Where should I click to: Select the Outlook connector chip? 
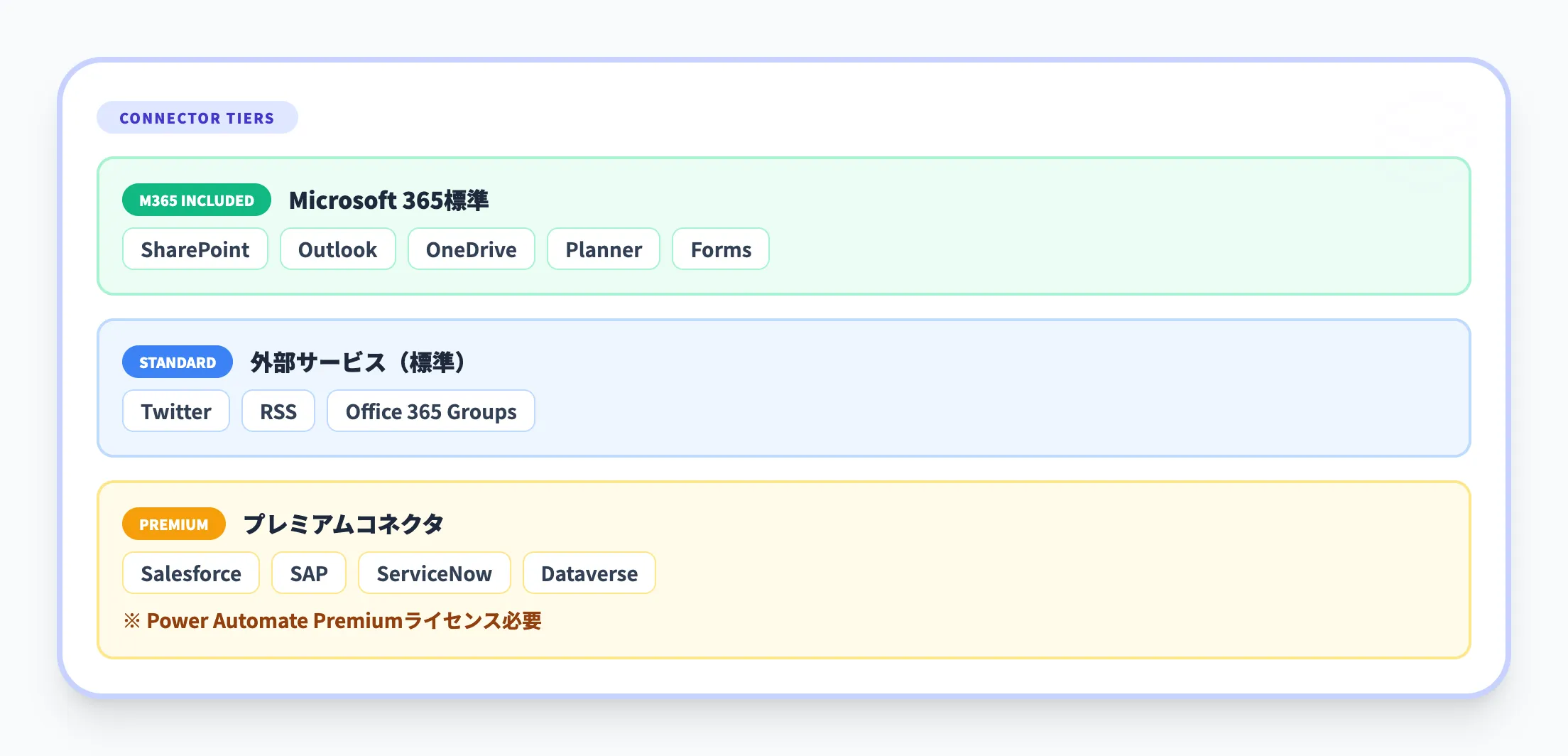pos(337,249)
